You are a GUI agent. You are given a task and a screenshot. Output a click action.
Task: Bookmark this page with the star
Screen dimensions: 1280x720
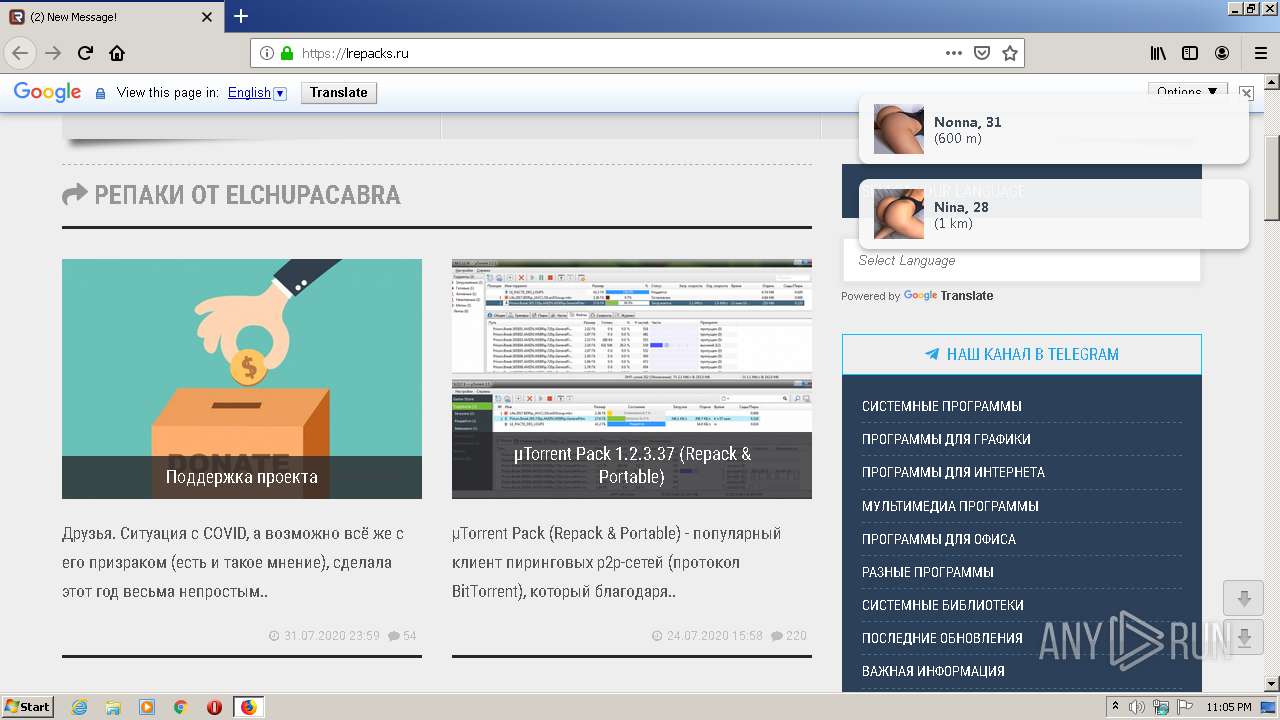pos(1010,53)
